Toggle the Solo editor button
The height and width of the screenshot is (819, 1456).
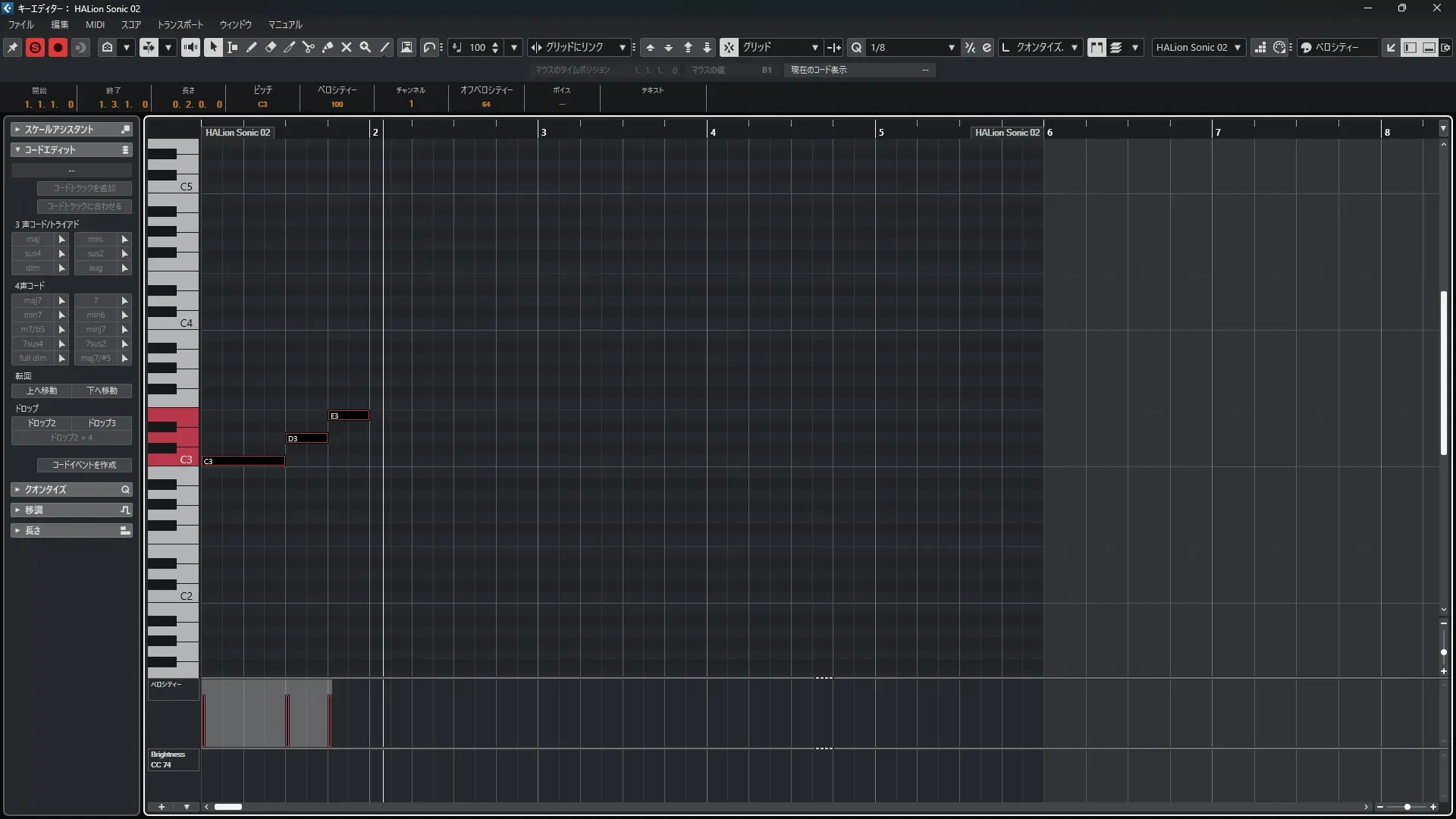[35, 47]
